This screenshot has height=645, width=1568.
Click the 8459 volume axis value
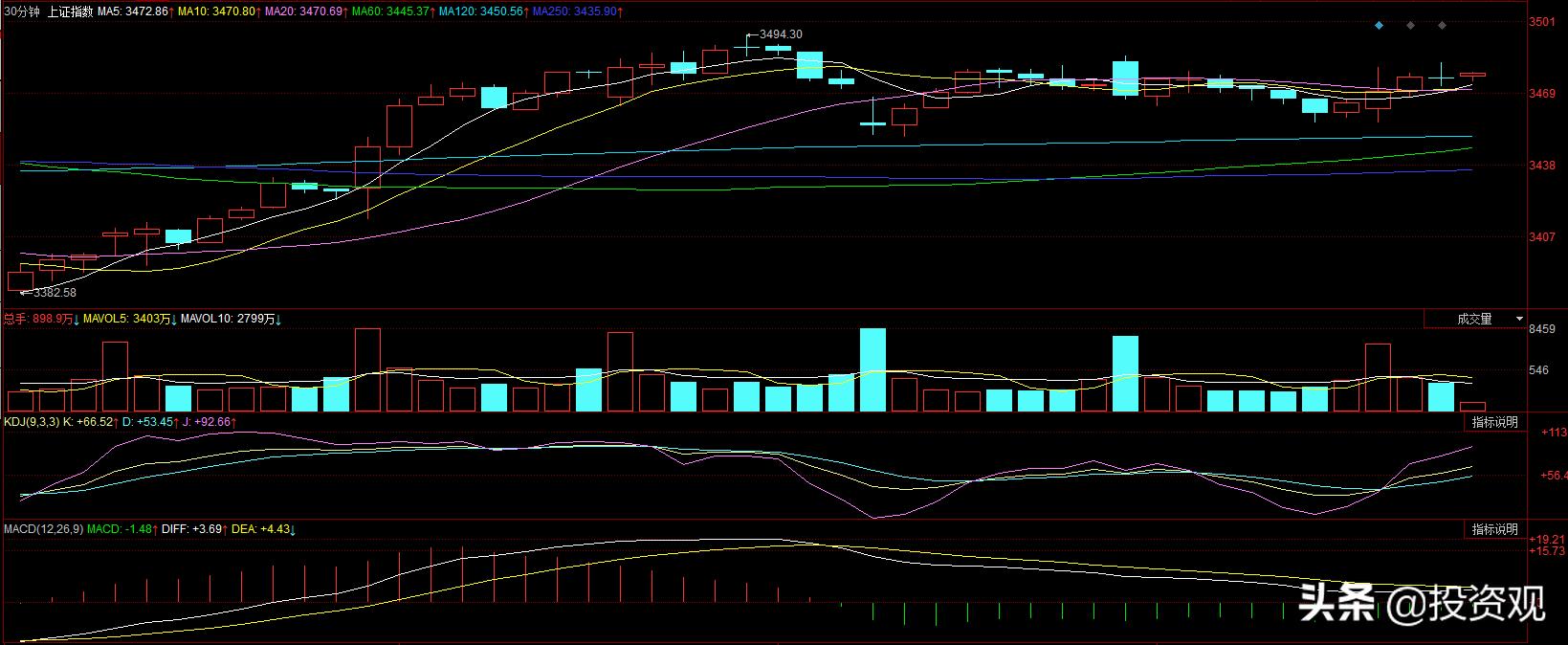pyautogui.click(x=1543, y=329)
